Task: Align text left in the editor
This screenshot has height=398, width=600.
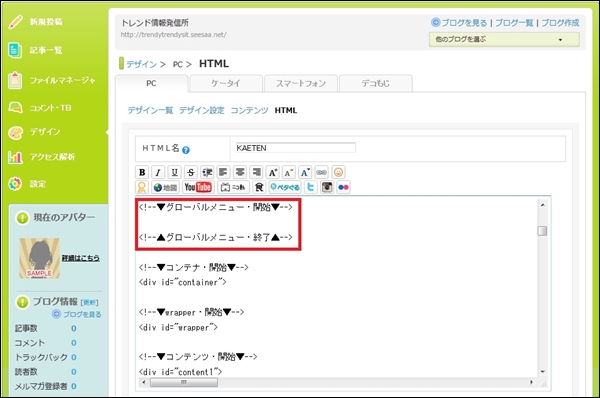Action: click(x=223, y=172)
